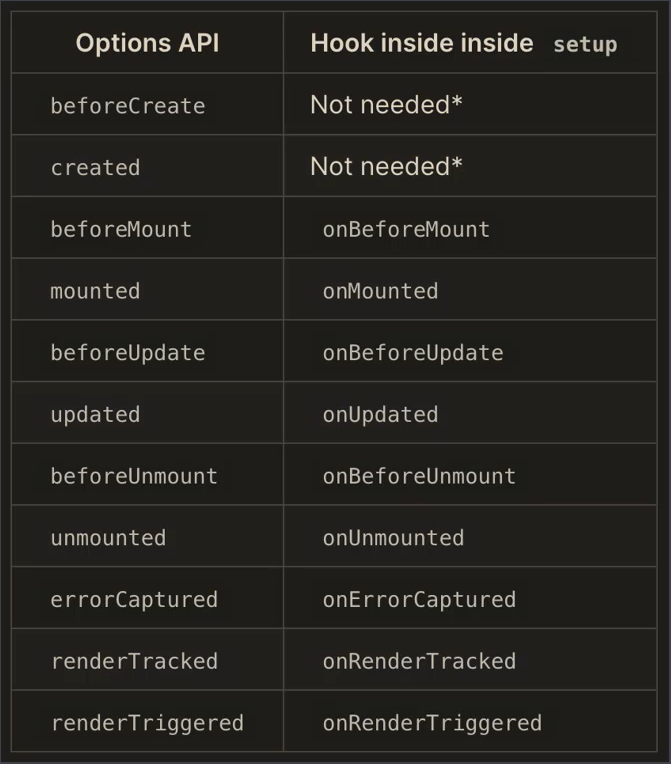Viewport: 671px width, 764px height.
Task: Select the beforeUnmount option cell
Action: (x=134, y=476)
